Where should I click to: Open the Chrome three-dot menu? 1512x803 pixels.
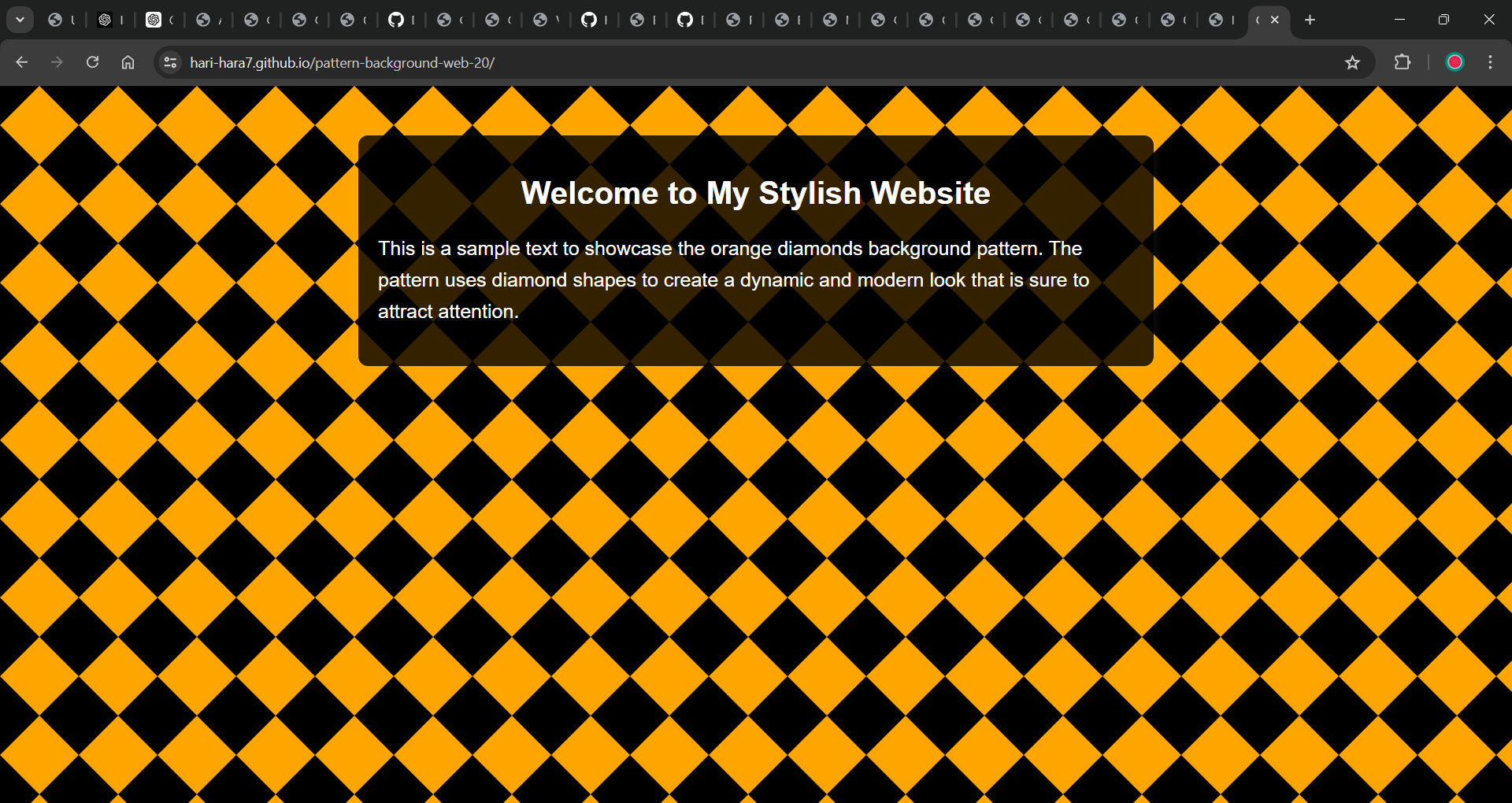tap(1490, 62)
